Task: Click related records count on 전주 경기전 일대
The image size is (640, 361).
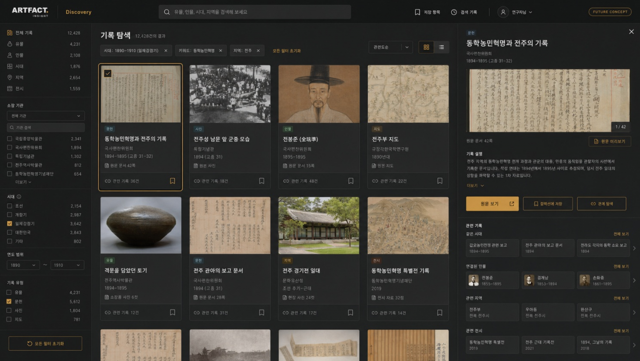Action: coord(299,313)
